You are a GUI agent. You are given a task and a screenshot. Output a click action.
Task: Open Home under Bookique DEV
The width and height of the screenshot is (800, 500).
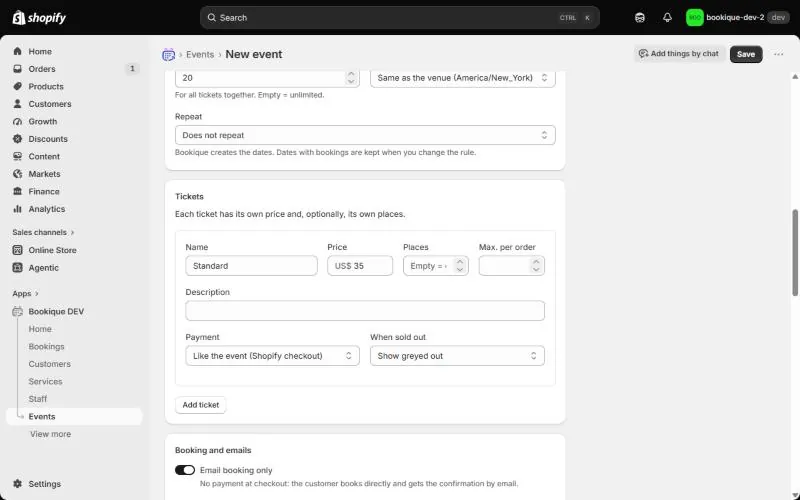(40, 329)
